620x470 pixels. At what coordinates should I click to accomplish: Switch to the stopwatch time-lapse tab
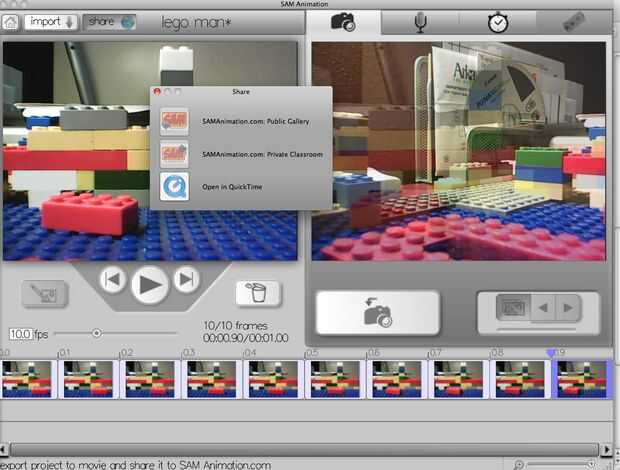point(498,22)
